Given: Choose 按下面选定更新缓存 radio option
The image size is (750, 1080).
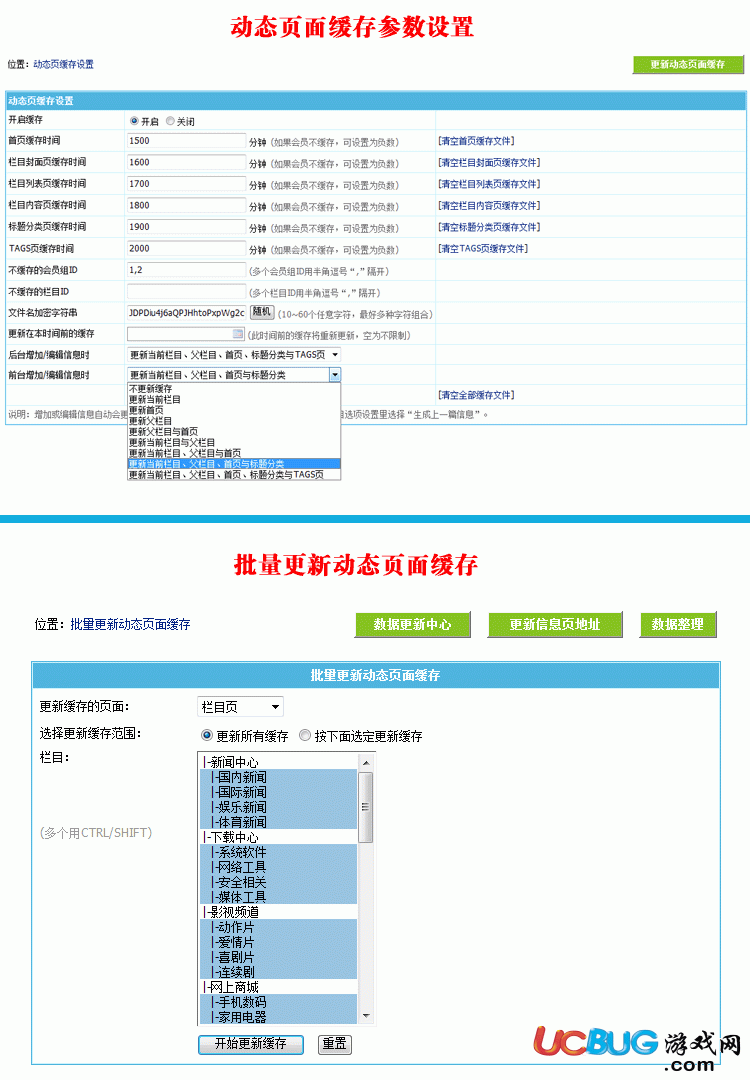Looking at the screenshot, I should coord(305,736).
